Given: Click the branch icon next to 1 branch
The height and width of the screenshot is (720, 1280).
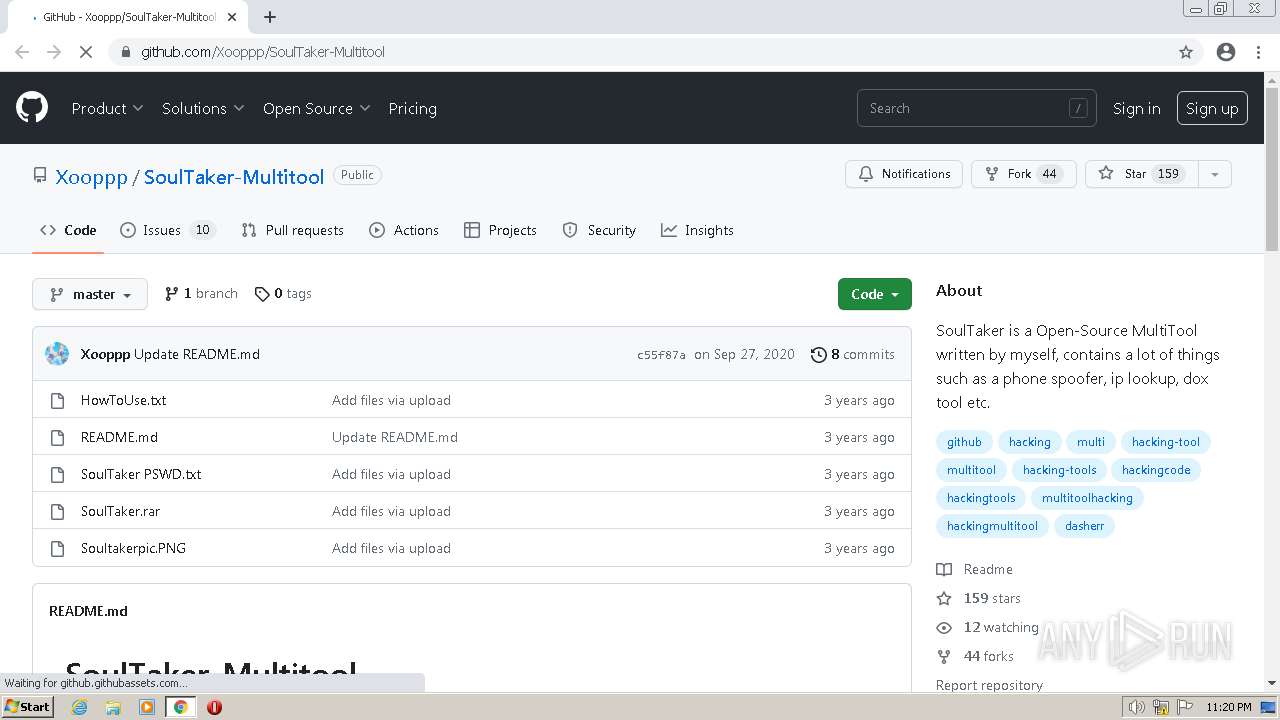Looking at the screenshot, I should click(x=172, y=293).
